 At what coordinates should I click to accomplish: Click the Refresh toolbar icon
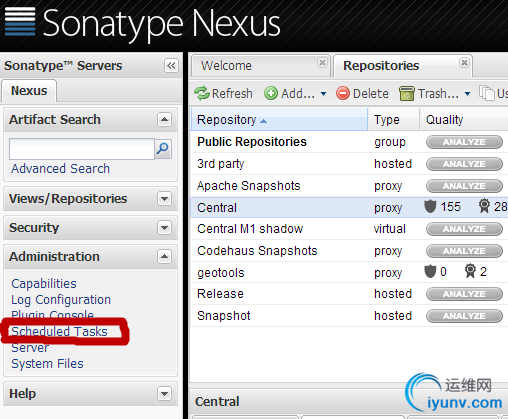202,93
